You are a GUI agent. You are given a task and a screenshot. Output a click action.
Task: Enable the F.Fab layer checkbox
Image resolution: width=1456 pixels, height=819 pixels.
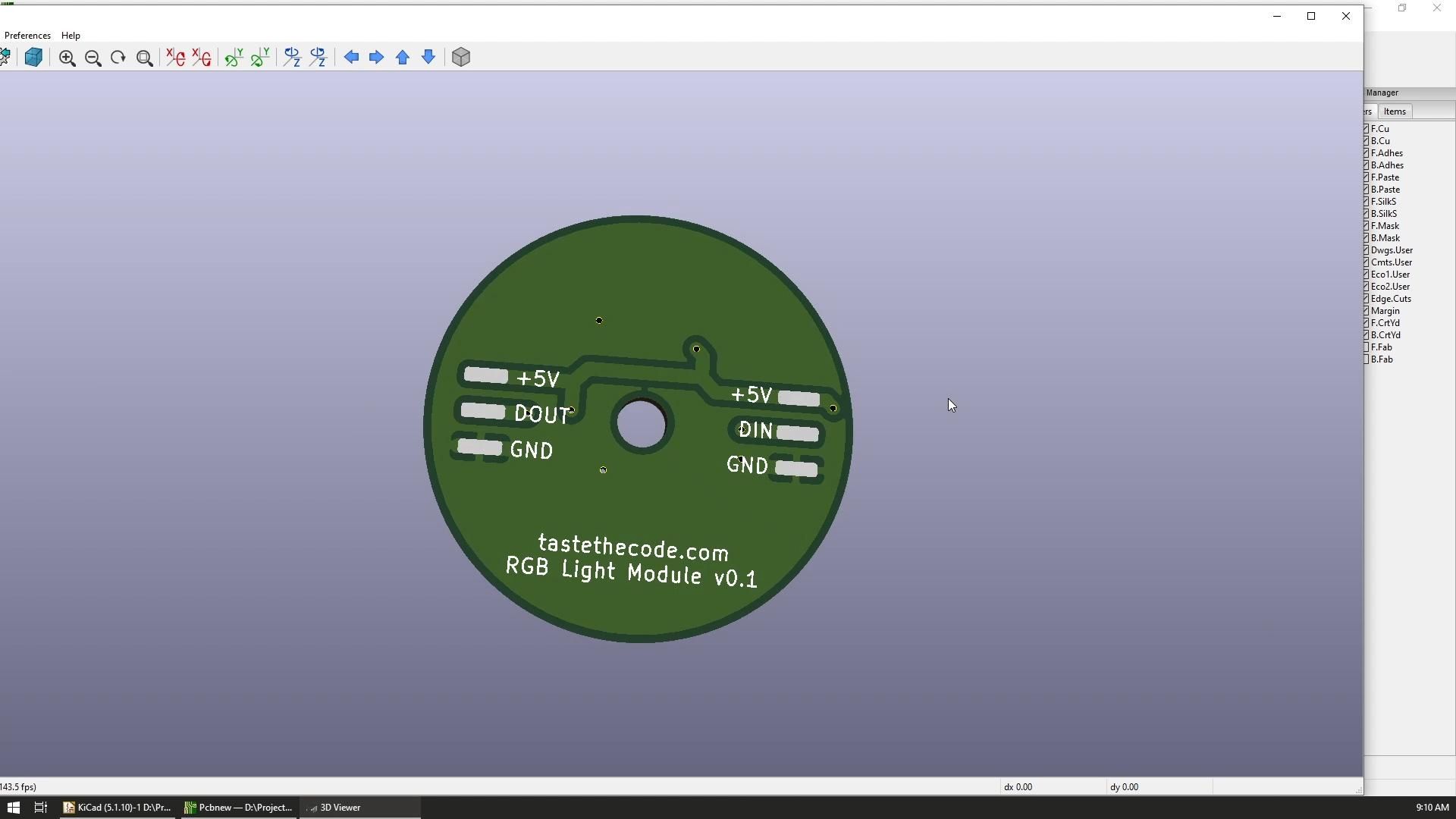(x=1367, y=347)
